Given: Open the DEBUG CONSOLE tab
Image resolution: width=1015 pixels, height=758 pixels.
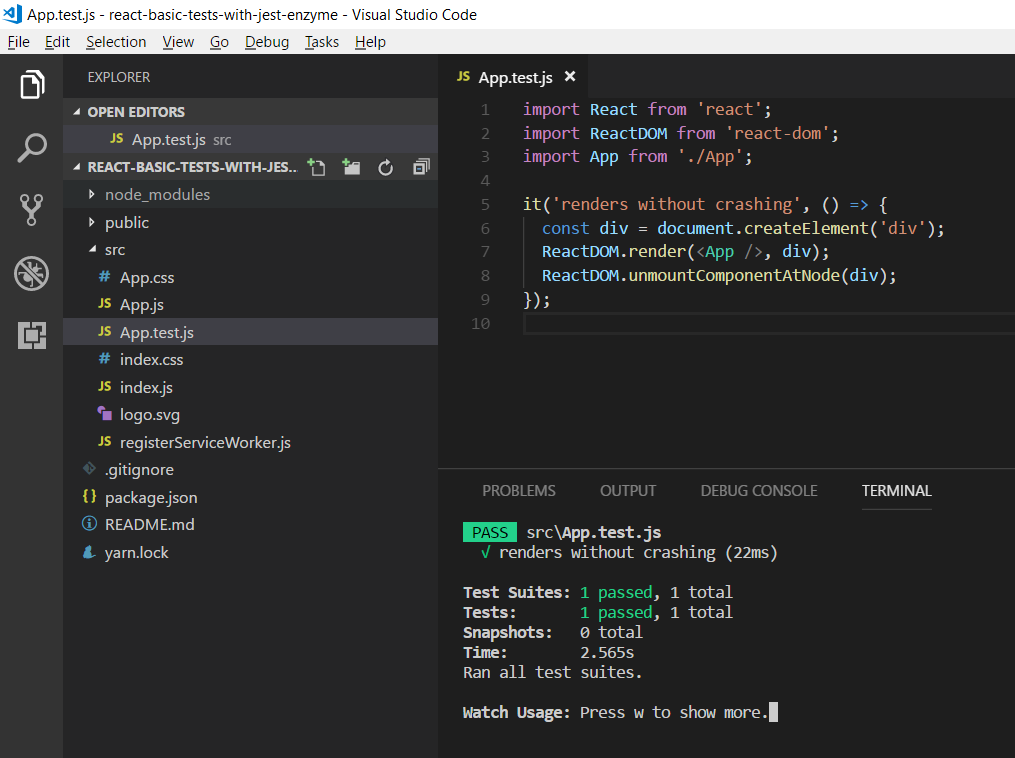Looking at the screenshot, I should tap(758, 490).
